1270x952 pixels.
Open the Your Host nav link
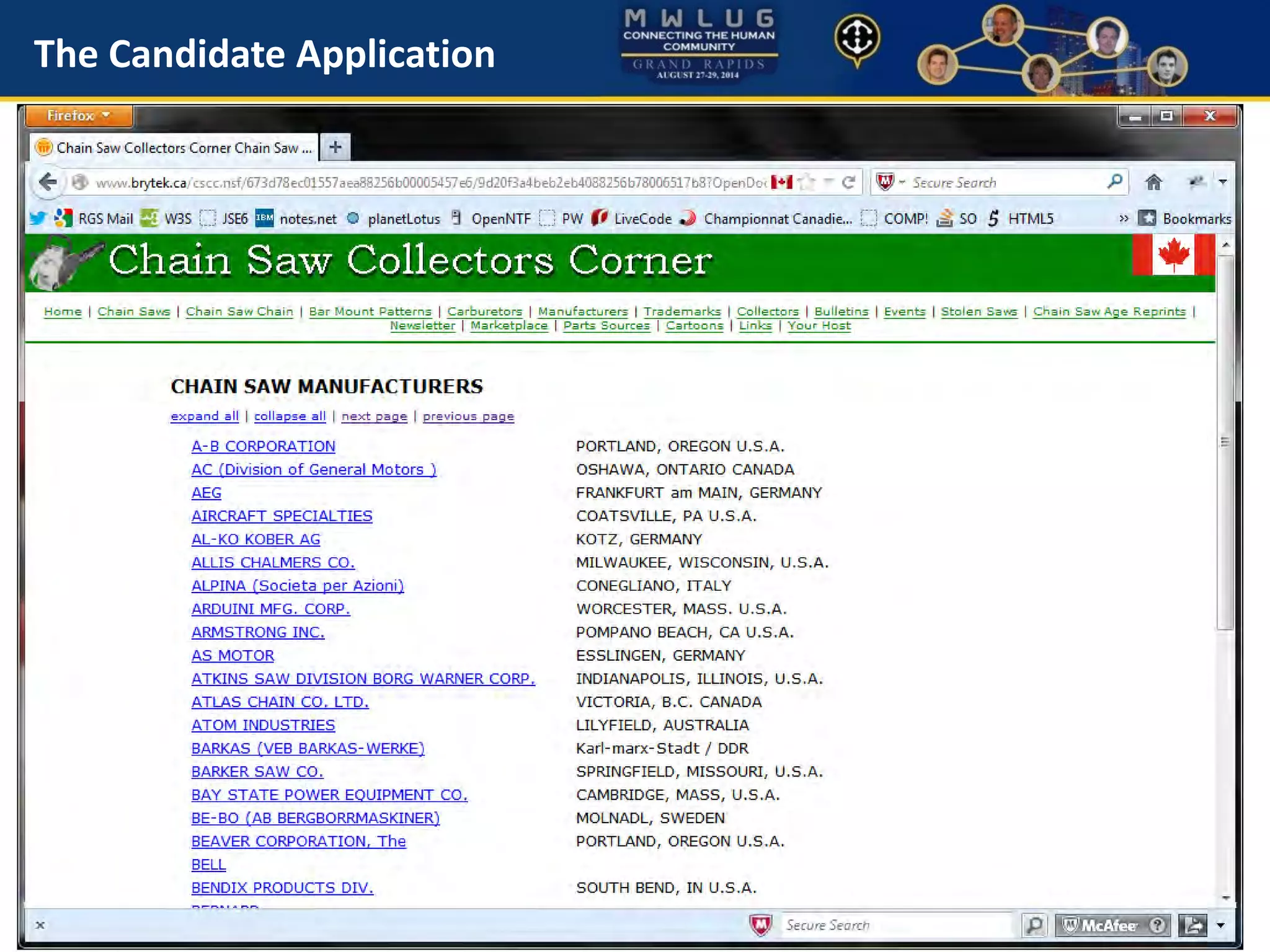(819, 326)
